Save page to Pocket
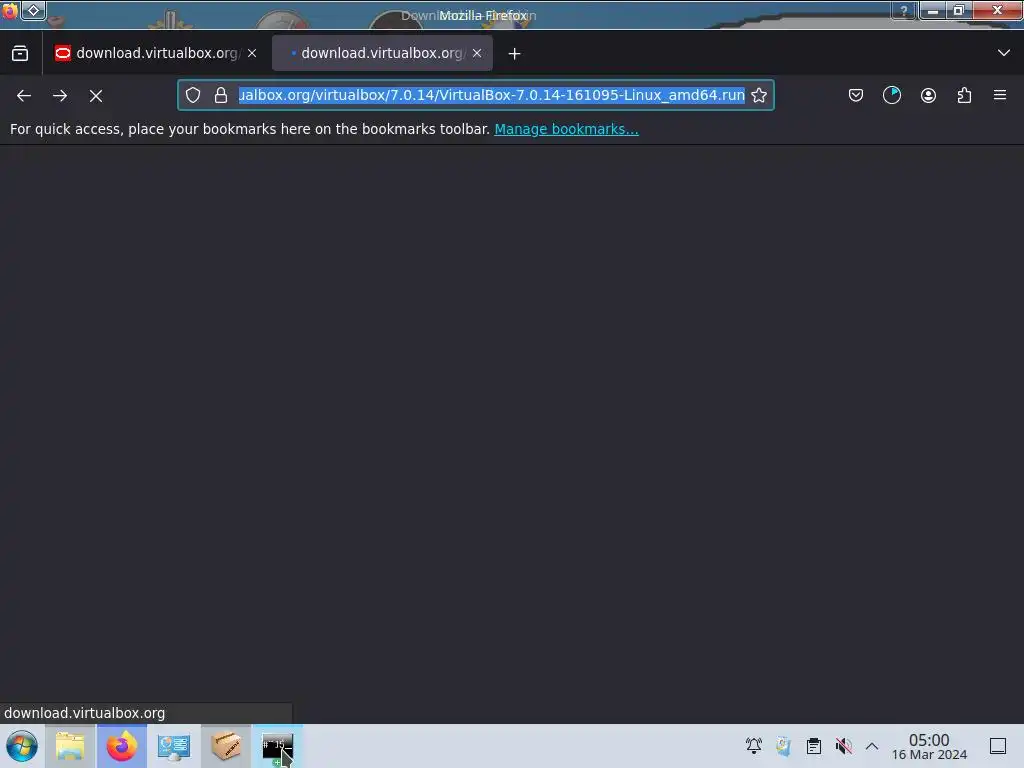1024x768 pixels. coord(856,95)
